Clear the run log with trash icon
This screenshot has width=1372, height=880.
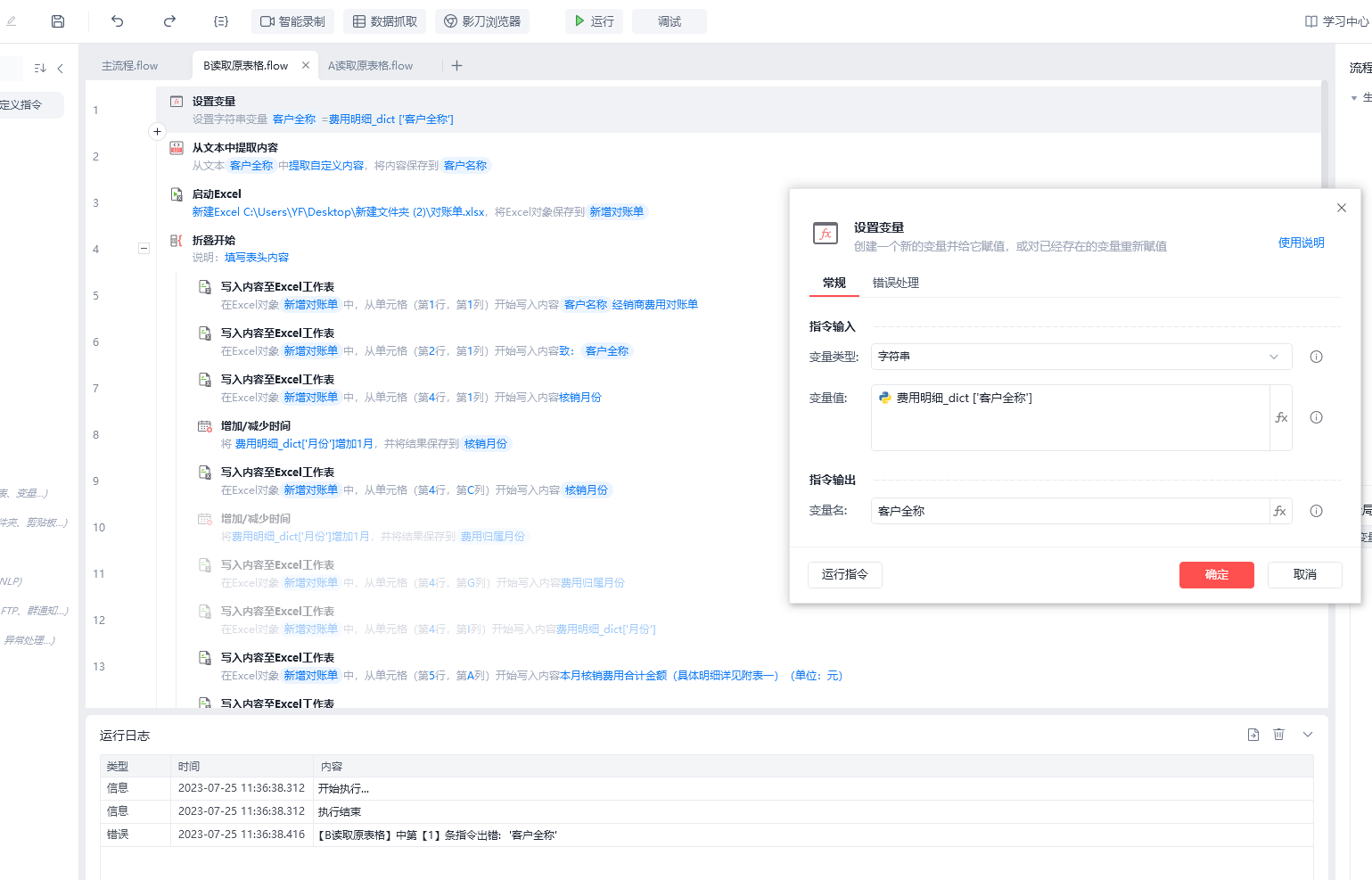coord(1279,735)
